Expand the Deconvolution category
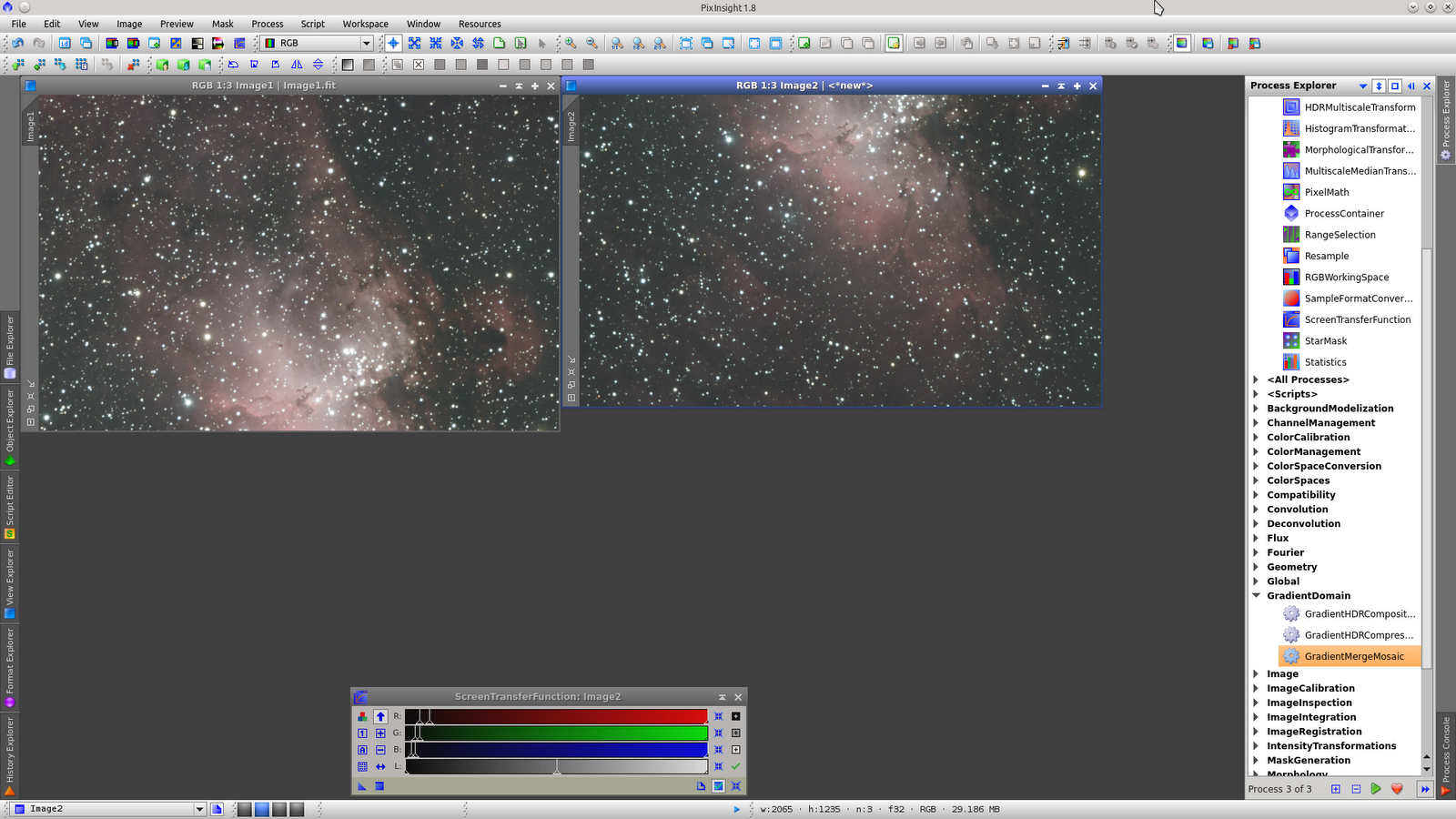Viewport: 1456px width, 819px height. (1256, 524)
